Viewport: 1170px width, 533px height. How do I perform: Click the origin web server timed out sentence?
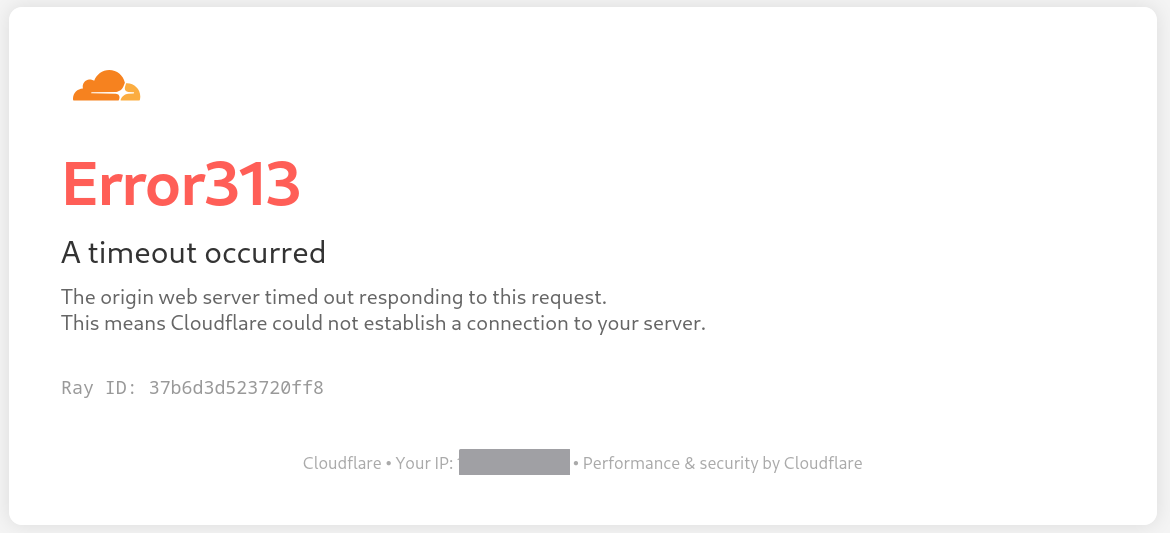pyautogui.click(x=334, y=297)
